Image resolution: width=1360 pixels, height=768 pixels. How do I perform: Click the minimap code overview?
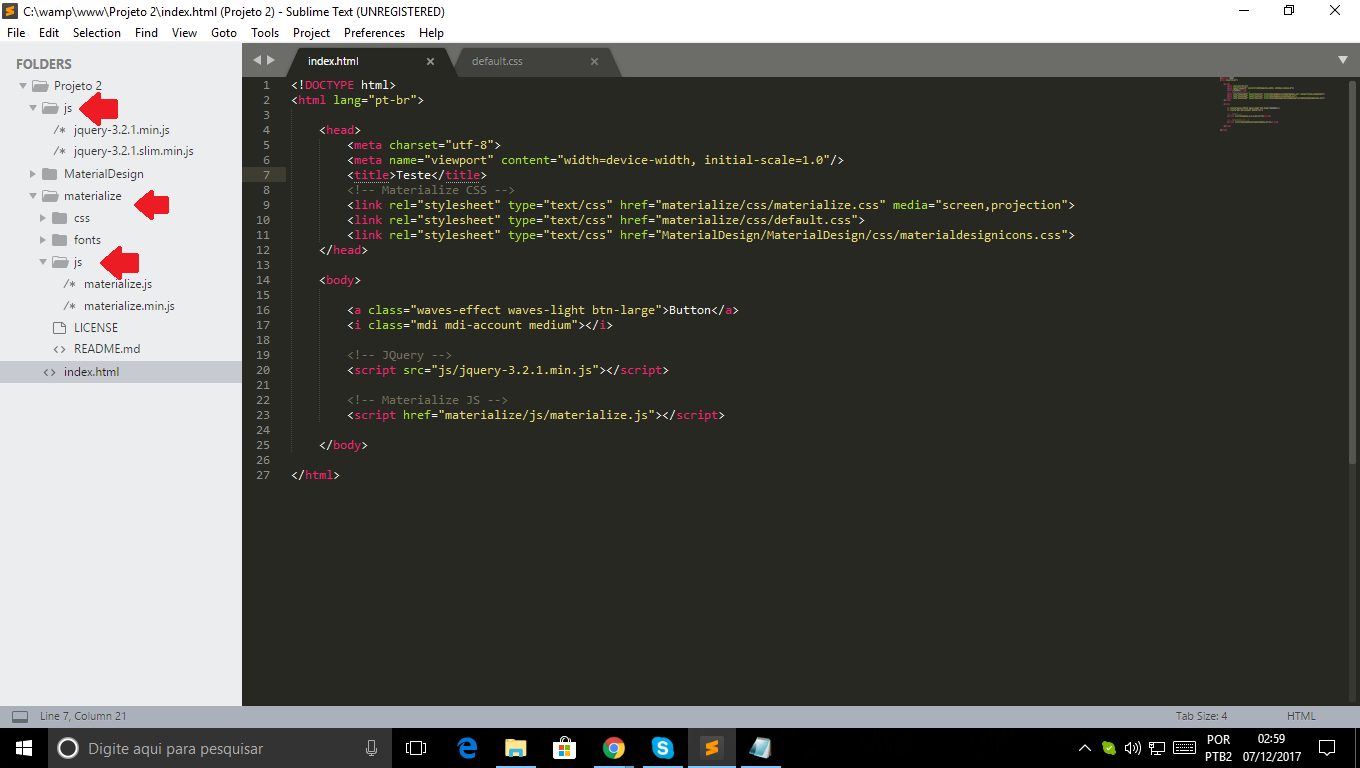pos(1272,105)
